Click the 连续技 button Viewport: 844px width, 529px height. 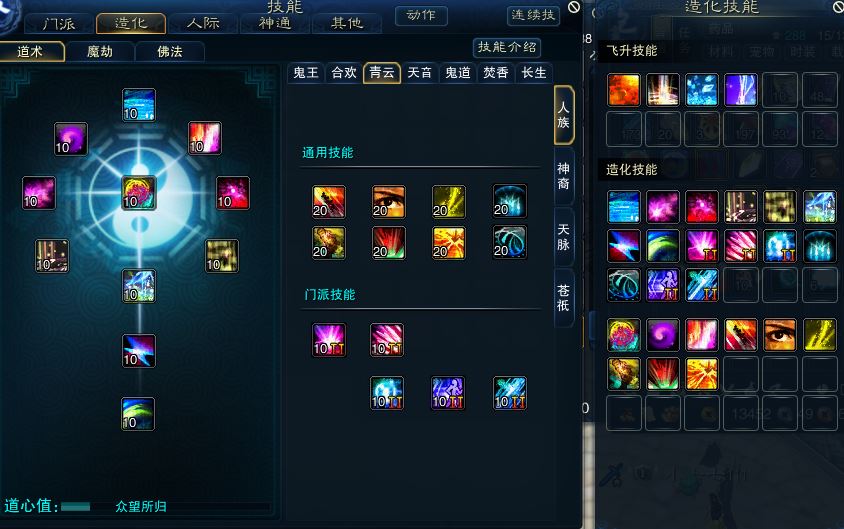click(533, 15)
